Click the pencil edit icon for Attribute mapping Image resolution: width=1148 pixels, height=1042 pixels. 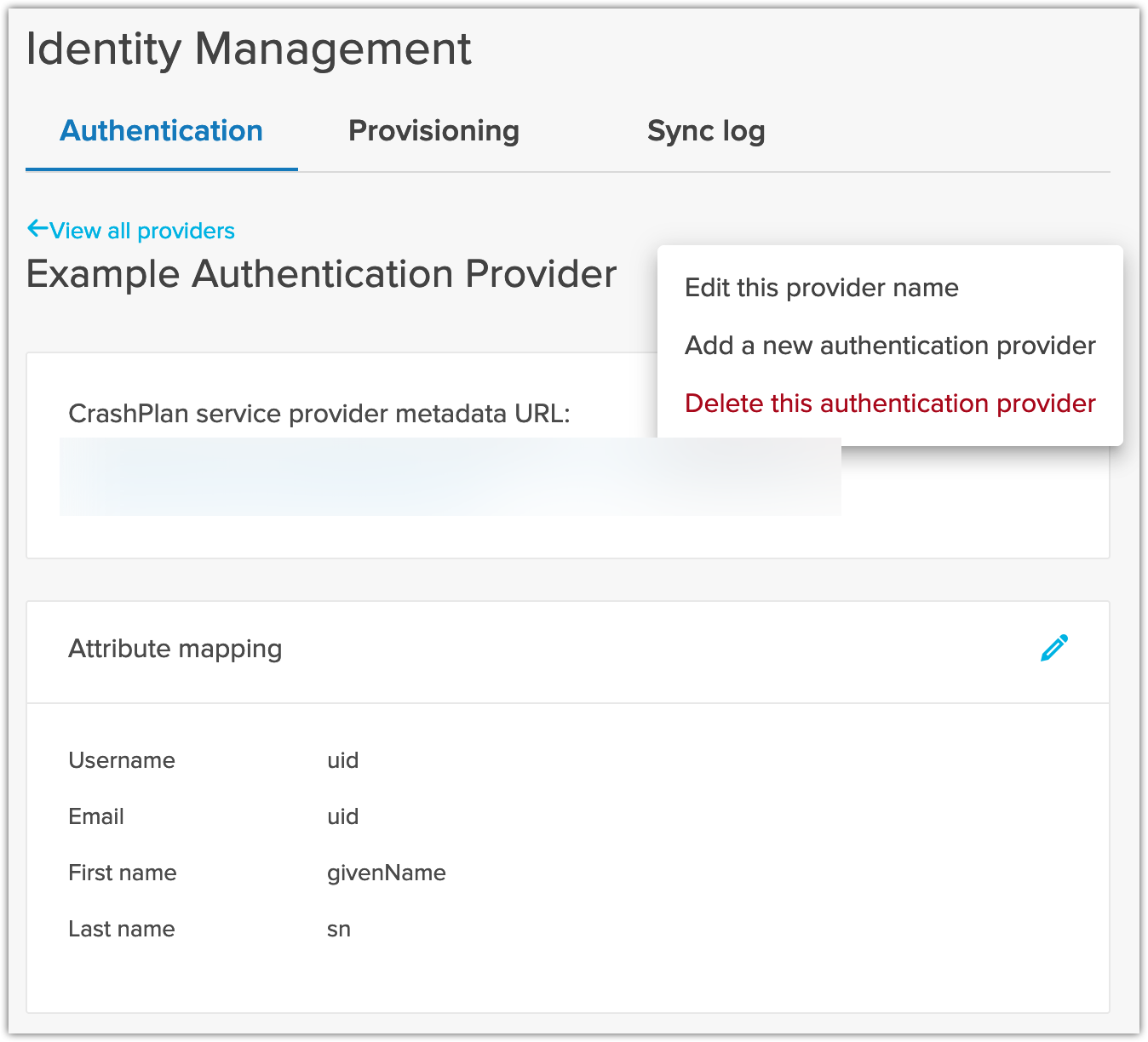pyautogui.click(x=1053, y=649)
